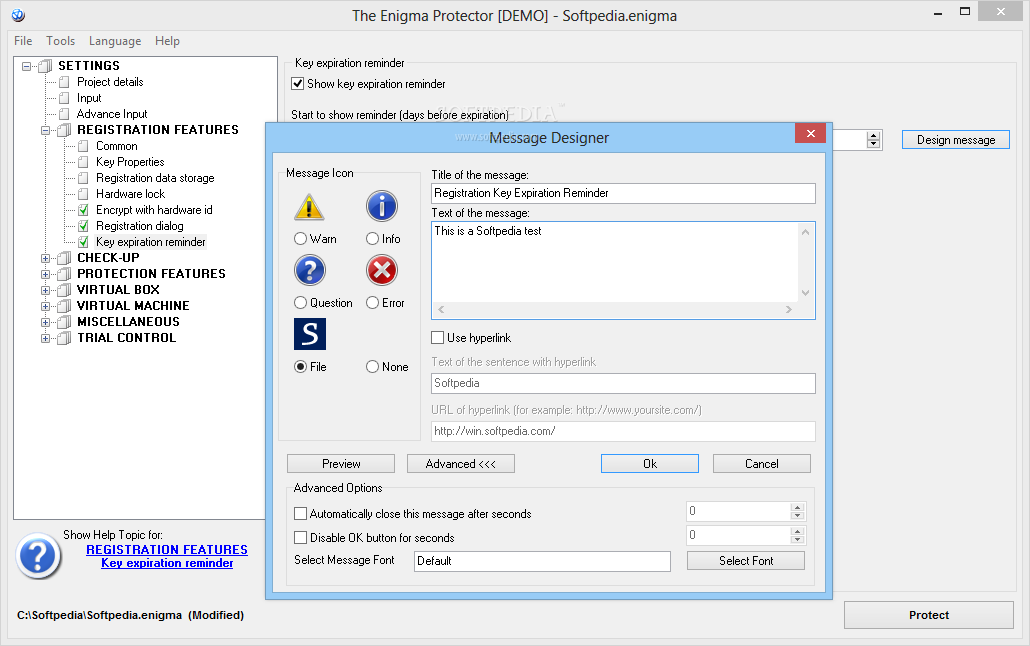
Task: Click the PROTECTION FEATURES folder icon
Action: (x=64, y=274)
